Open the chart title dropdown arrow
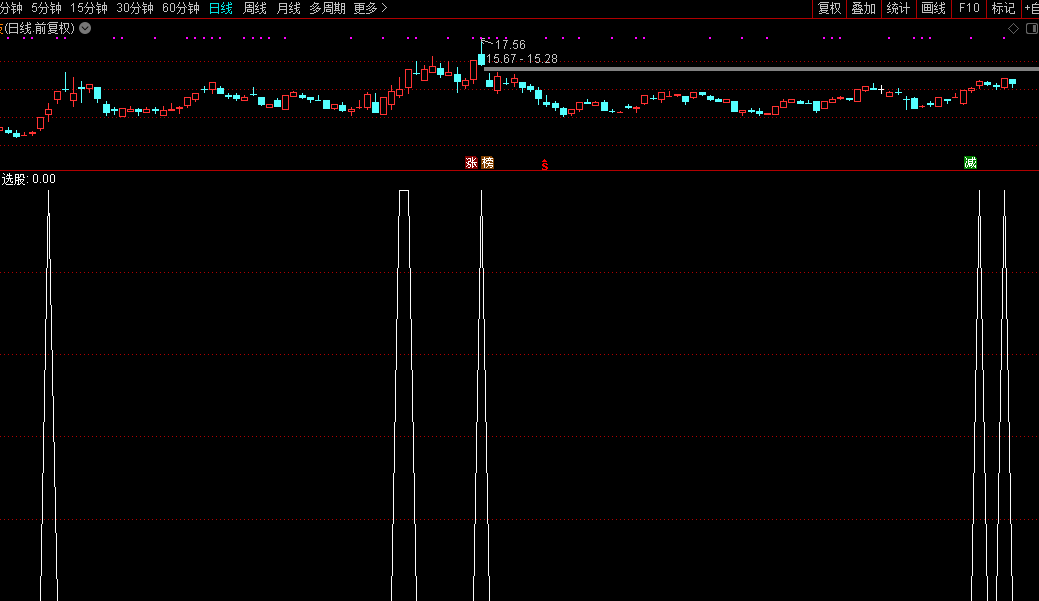1039x601 pixels. 85,28
